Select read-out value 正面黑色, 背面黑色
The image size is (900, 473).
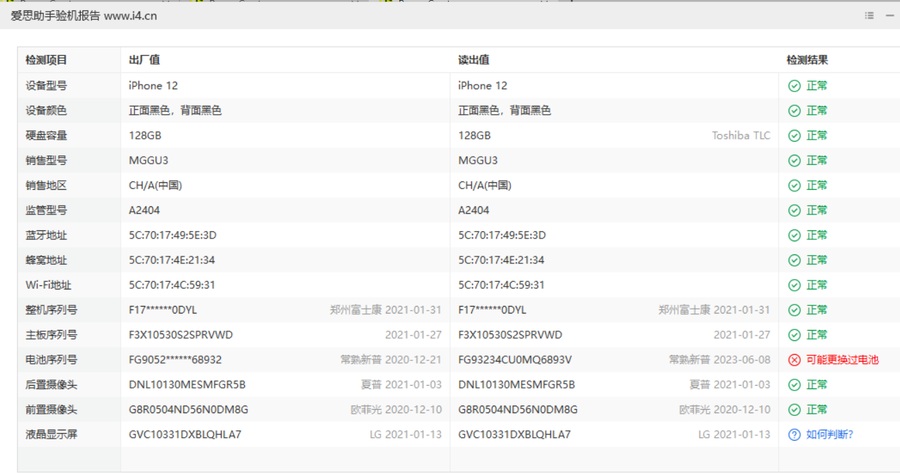(x=505, y=110)
